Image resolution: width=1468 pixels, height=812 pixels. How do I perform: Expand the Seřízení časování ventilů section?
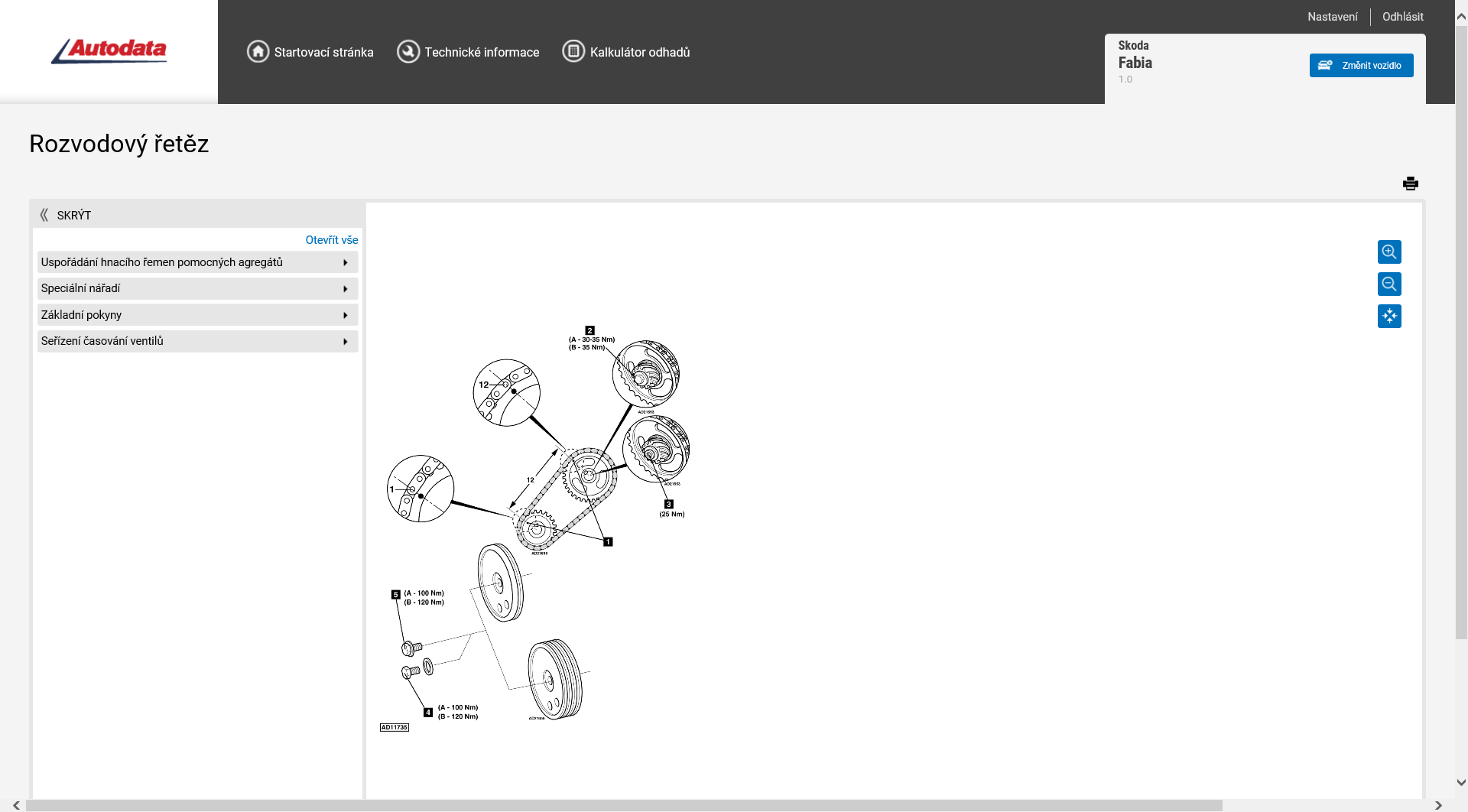pyautogui.click(x=197, y=342)
